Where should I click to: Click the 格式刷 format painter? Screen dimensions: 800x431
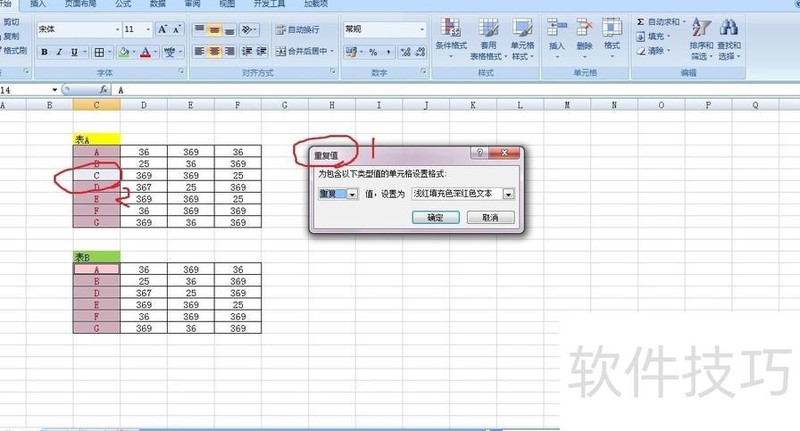[13, 50]
